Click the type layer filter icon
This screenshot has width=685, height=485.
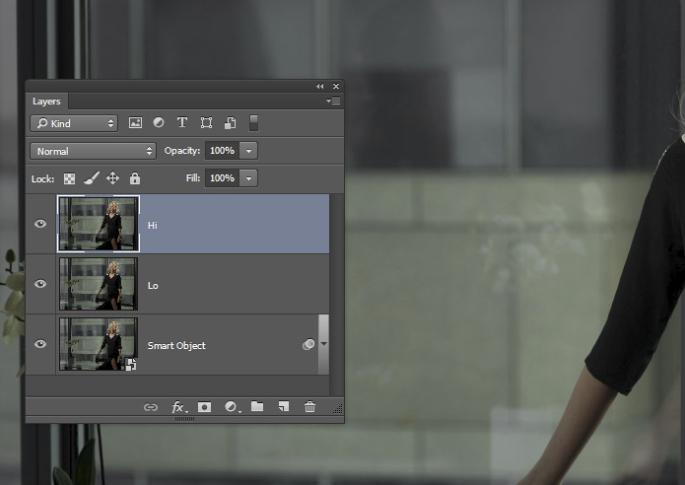[182, 123]
